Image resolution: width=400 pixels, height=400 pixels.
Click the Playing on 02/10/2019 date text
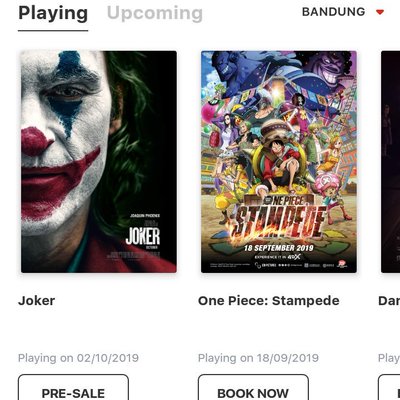click(78, 358)
